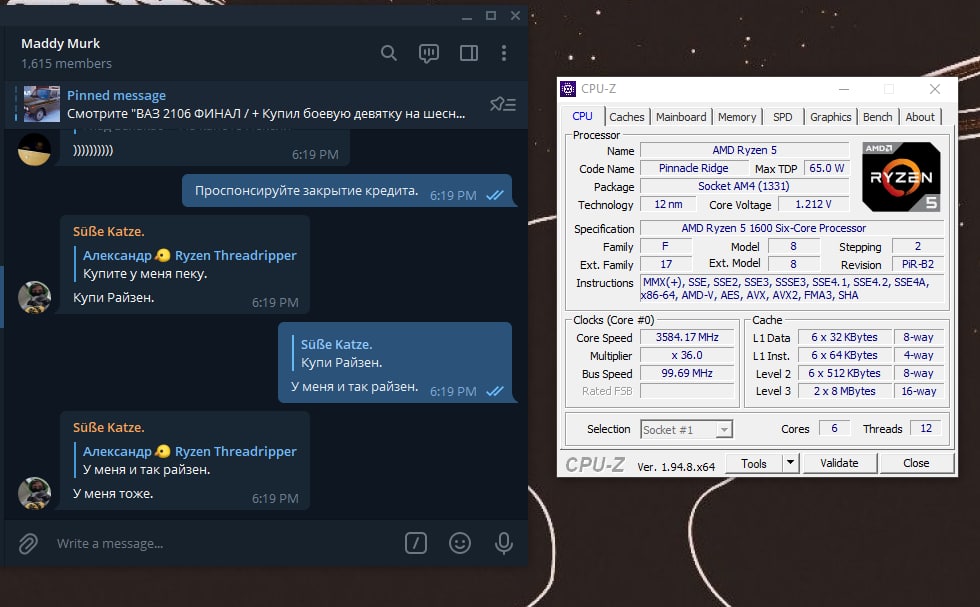The width and height of the screenshot is (980, 607).
Task: Click the 'Pinnacle Ridge' Code Name value
Action: [x=694, y=168]
